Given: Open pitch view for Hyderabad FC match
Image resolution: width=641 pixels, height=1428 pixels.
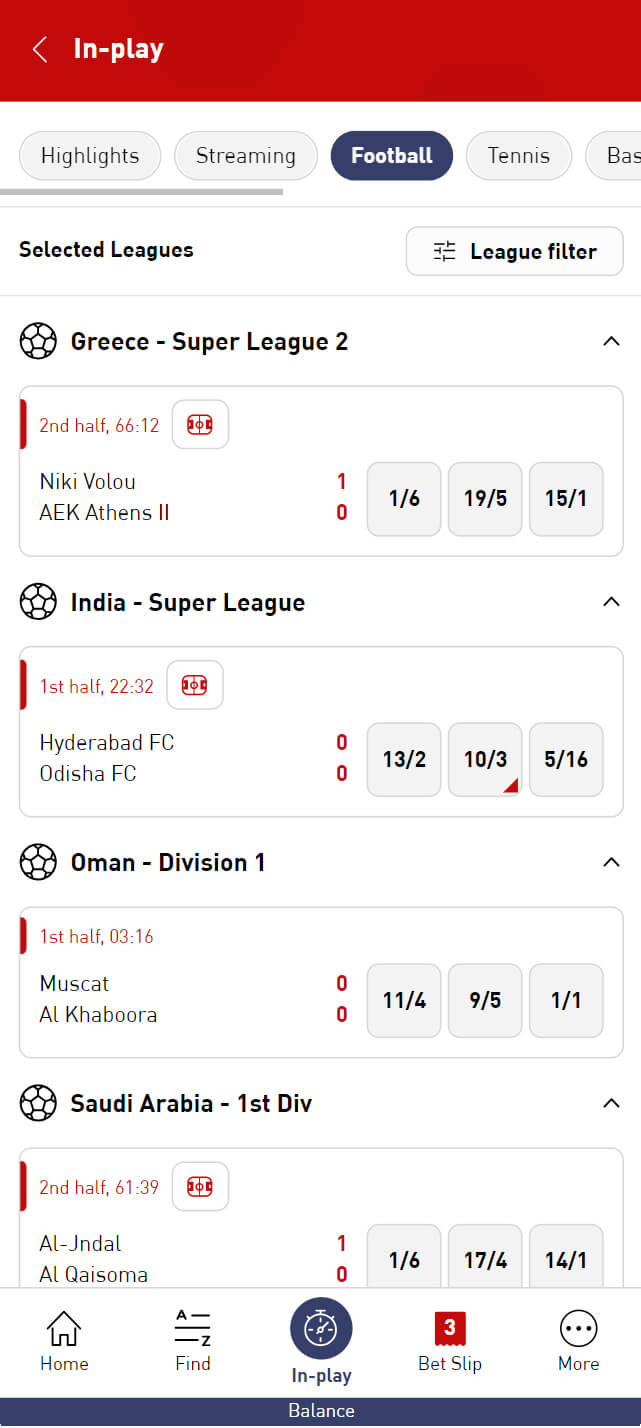Looking at the screenshot, I should [x=194, y=686].
